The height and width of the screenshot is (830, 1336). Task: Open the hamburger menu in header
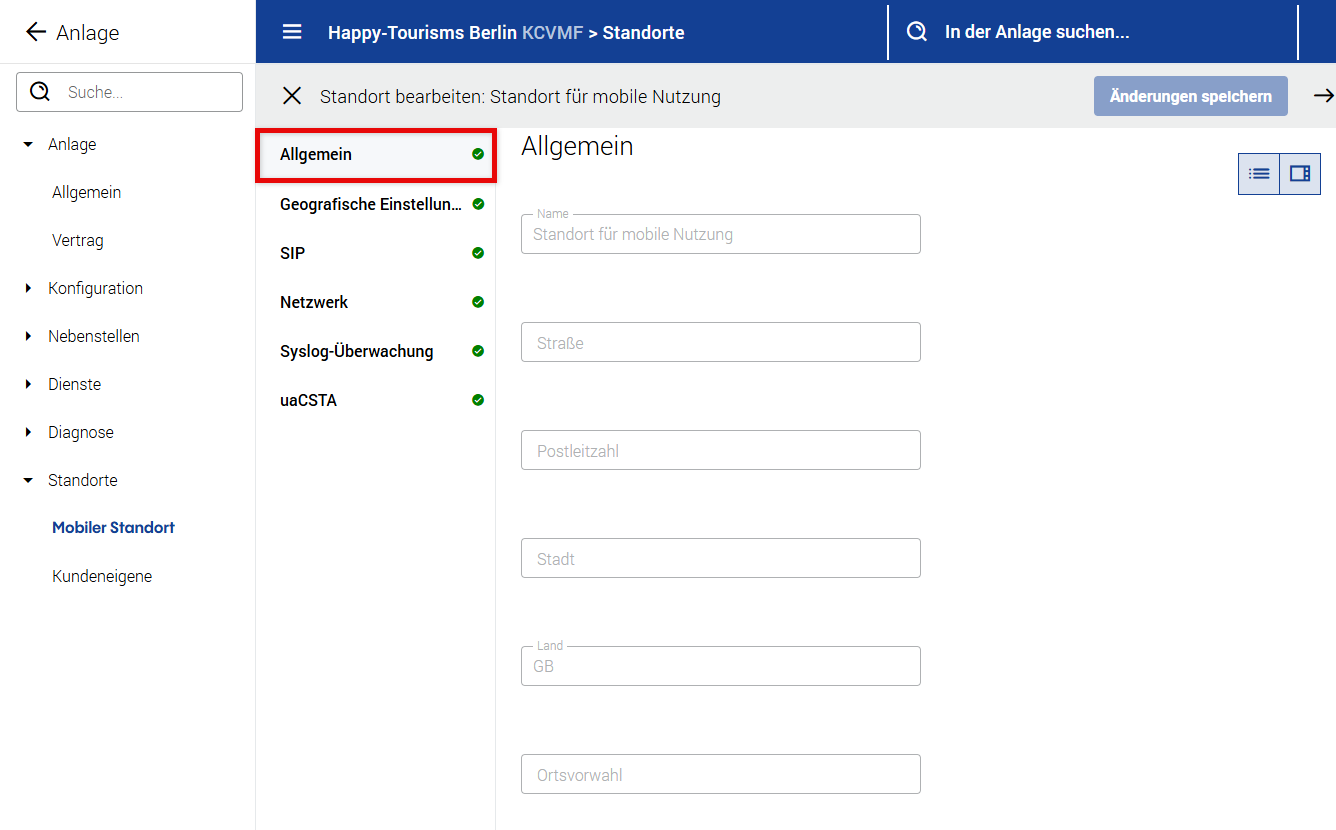[x=292, y=32]
